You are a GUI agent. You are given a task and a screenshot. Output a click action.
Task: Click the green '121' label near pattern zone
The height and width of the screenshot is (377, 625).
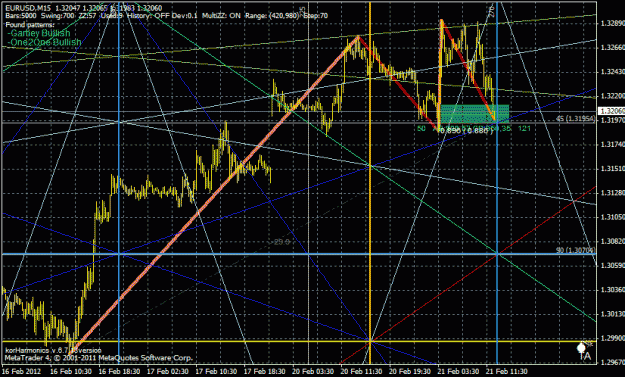tap(524, 128)
